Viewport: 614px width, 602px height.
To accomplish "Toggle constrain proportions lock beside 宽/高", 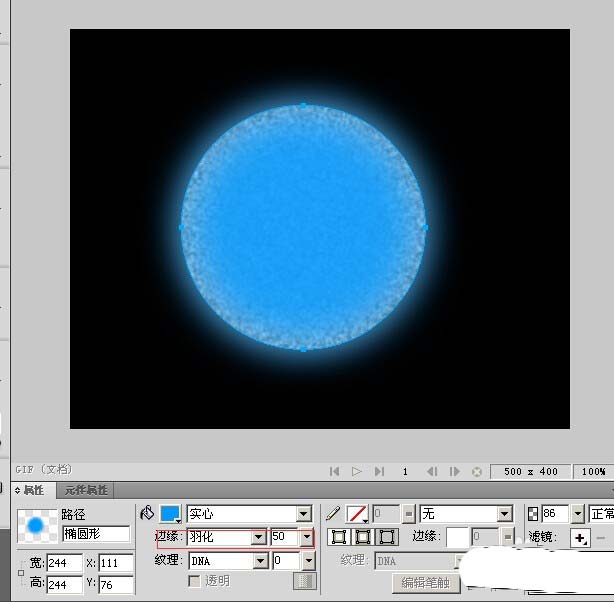I will pos(21,573).
